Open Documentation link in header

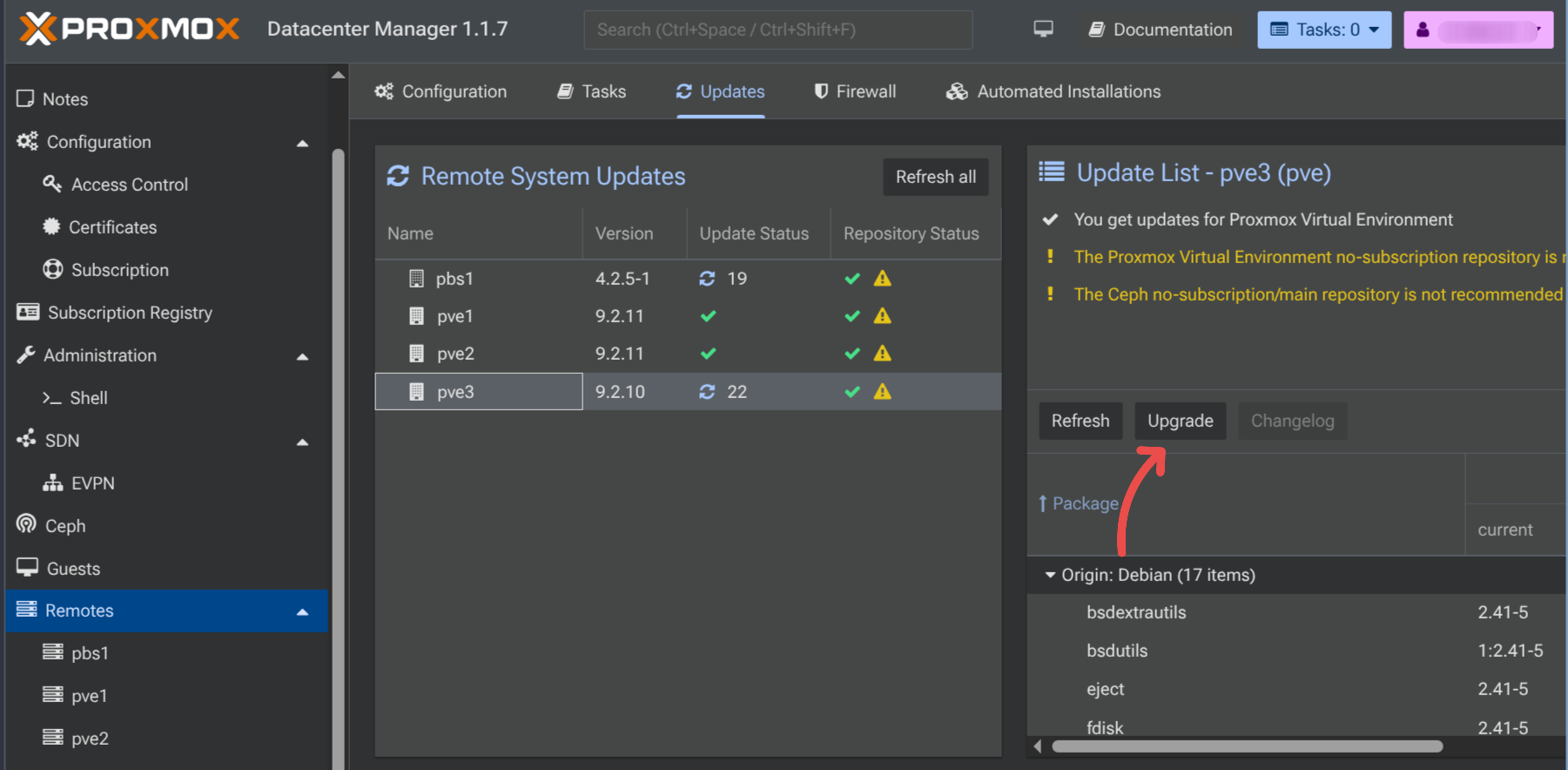(x=1161, y=30)
